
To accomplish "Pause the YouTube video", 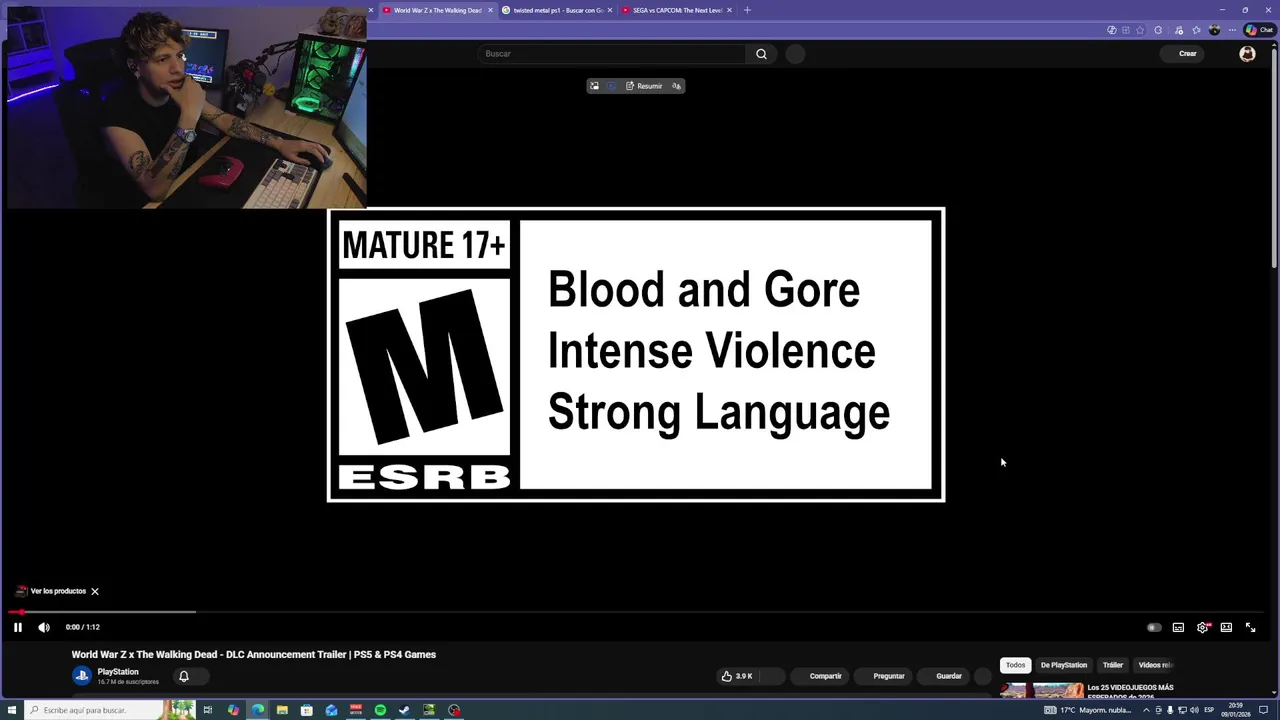I will click(x=17, y=627).
